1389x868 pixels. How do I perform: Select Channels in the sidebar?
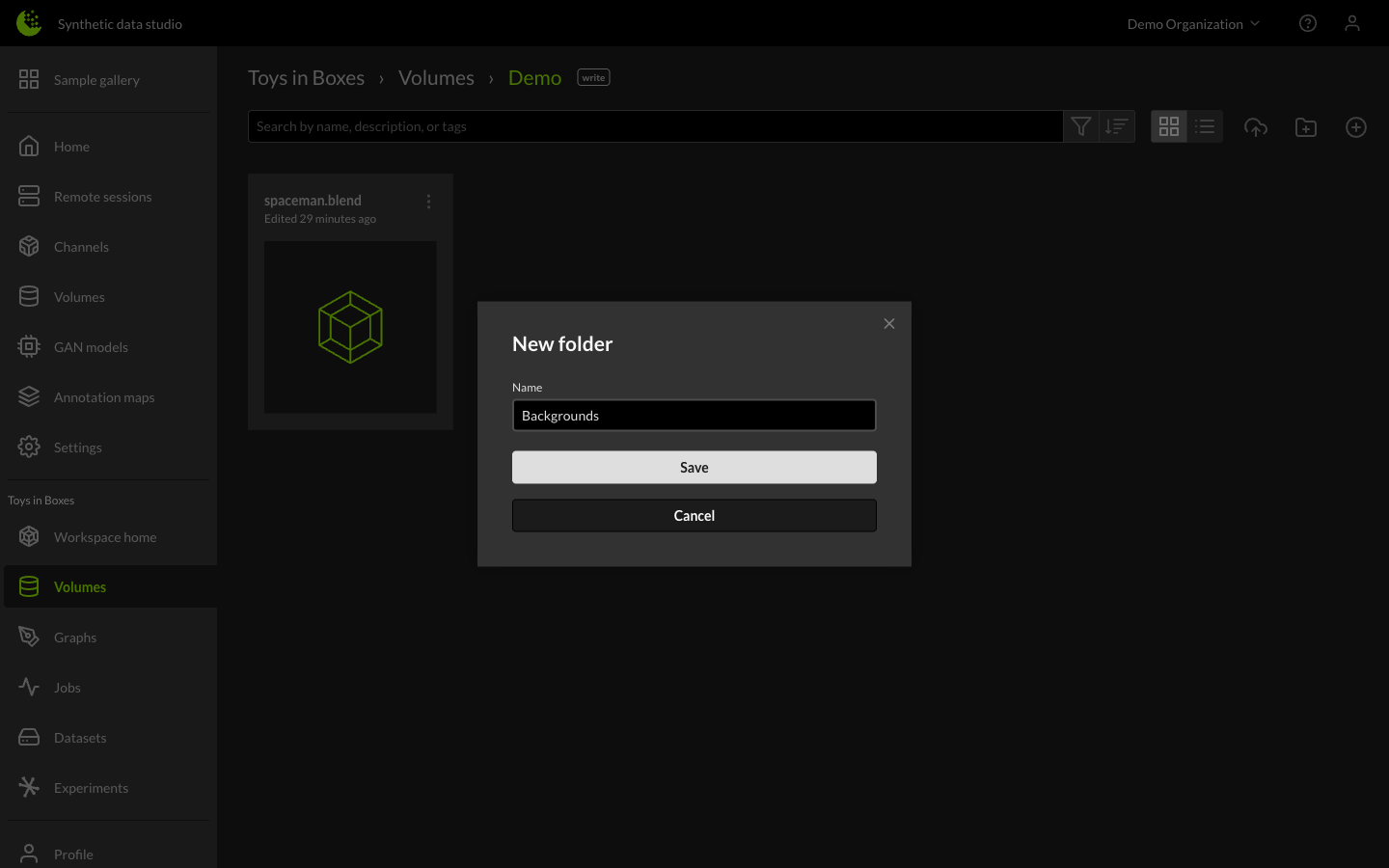81,246
